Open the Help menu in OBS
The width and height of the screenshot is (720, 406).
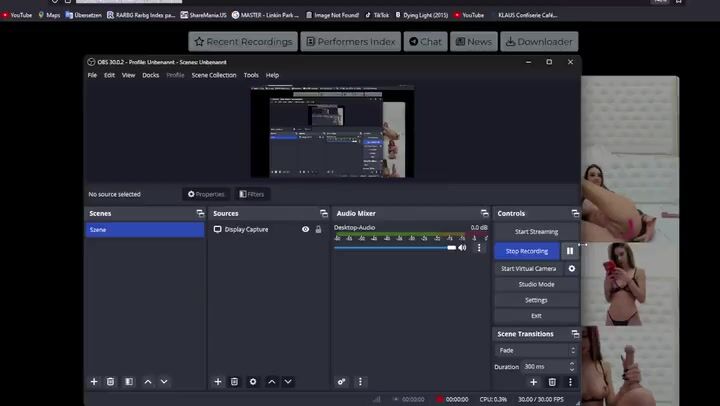click(272, 75)
